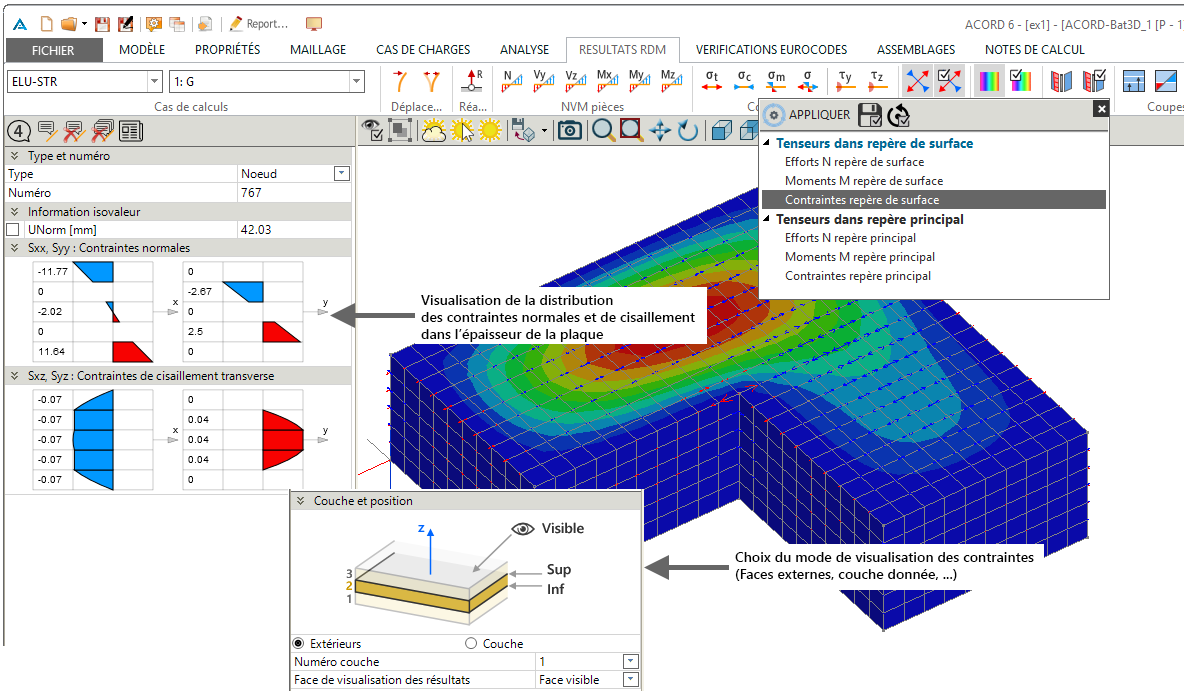
Task: Toggle the rainbow isovalues icon
Action: coord(989,81)
